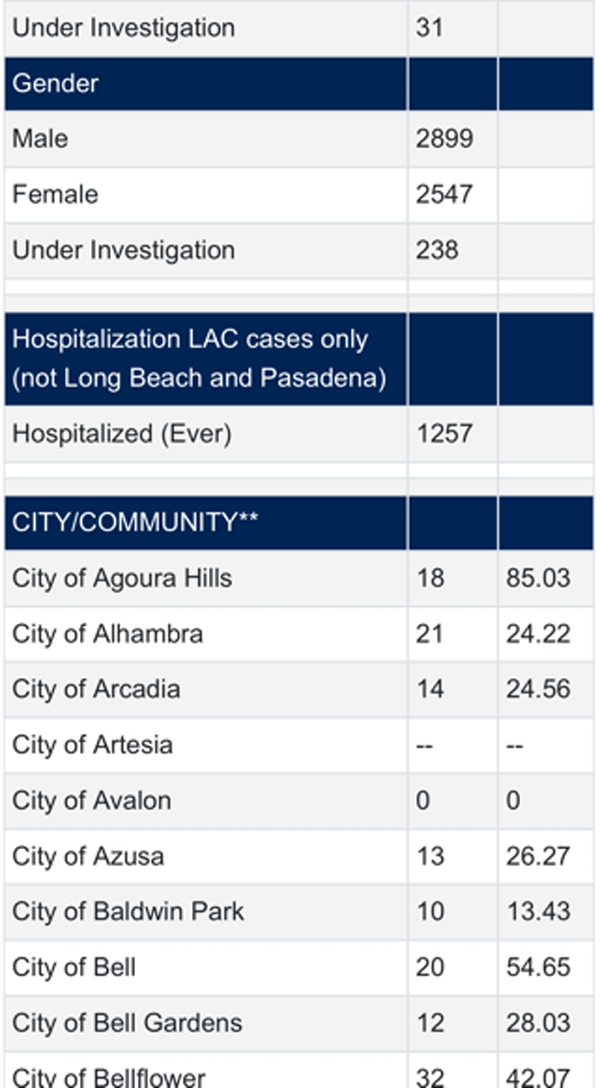Click the City of Bellflower label

click(x=109, y=1077)
